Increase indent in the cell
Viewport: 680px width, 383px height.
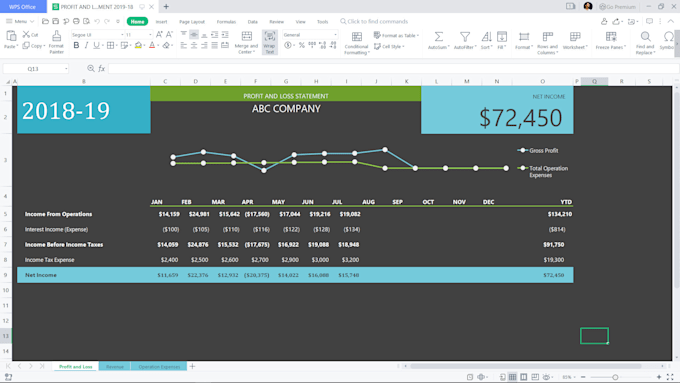pyautogui.click(x=225, y=34)
